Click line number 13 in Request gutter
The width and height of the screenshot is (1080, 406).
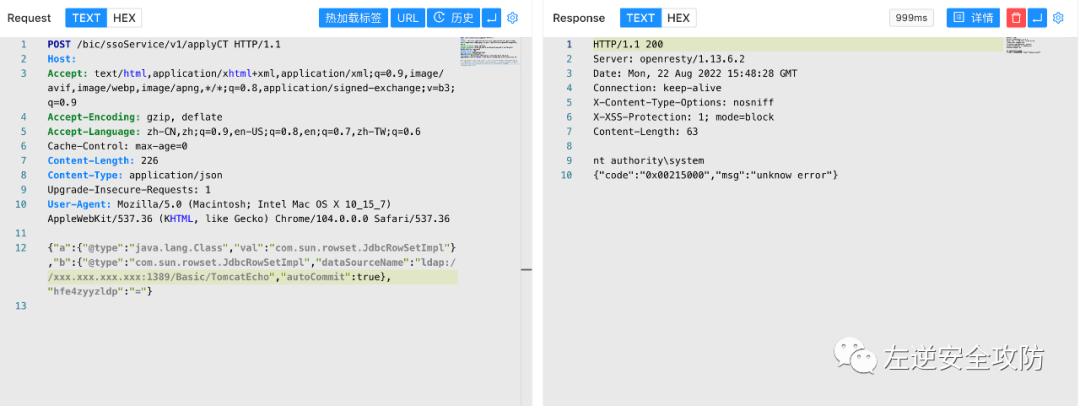(x=21, y=306)
